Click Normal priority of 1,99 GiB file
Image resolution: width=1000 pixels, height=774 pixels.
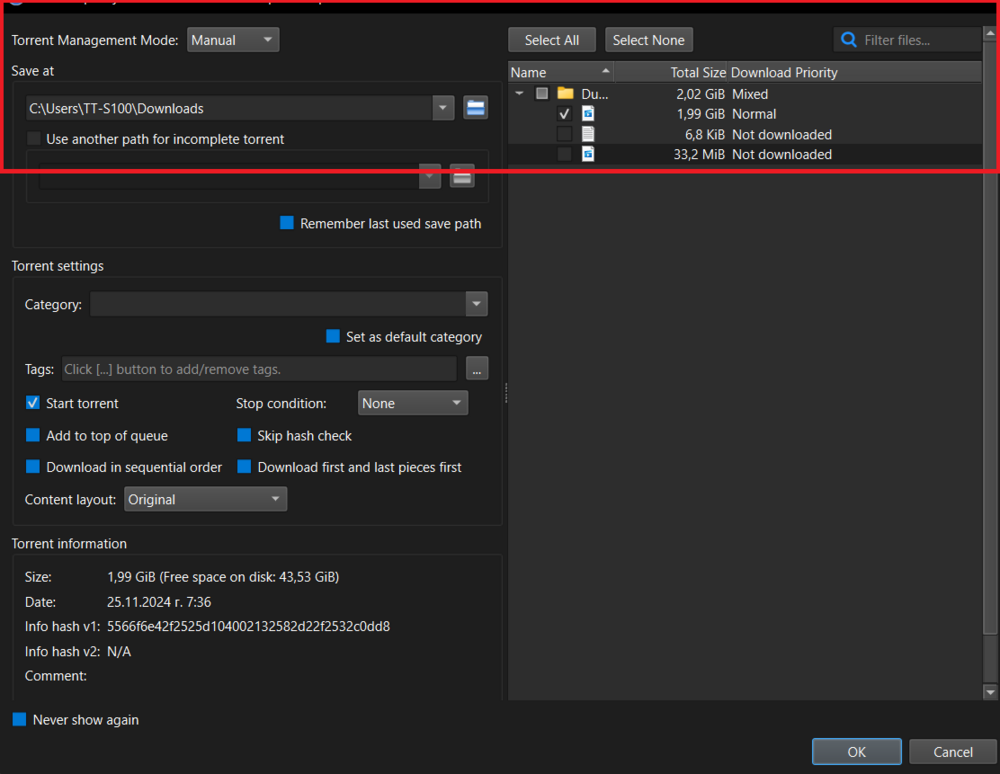754,114
